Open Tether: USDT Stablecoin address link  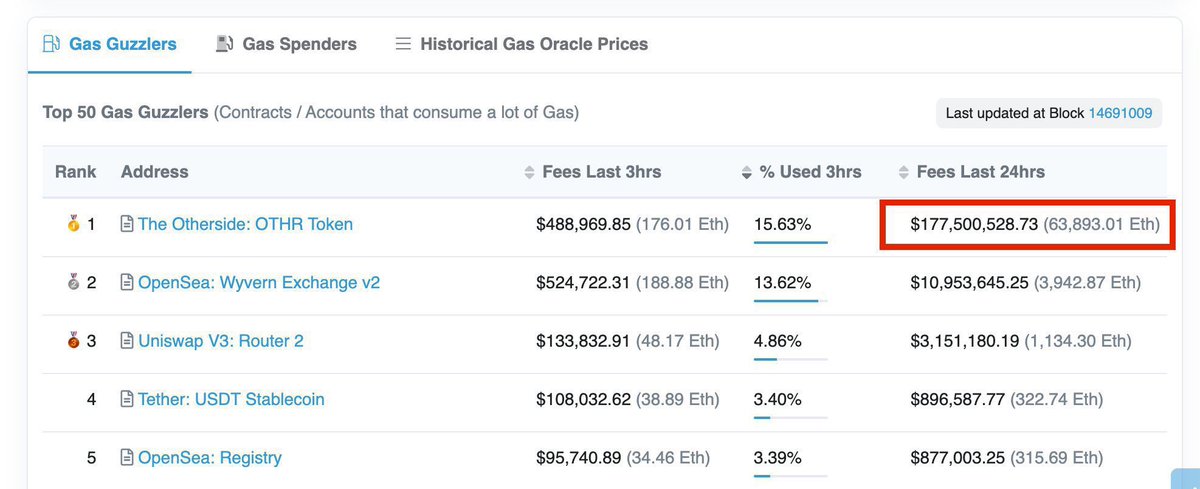click(231, 400)
